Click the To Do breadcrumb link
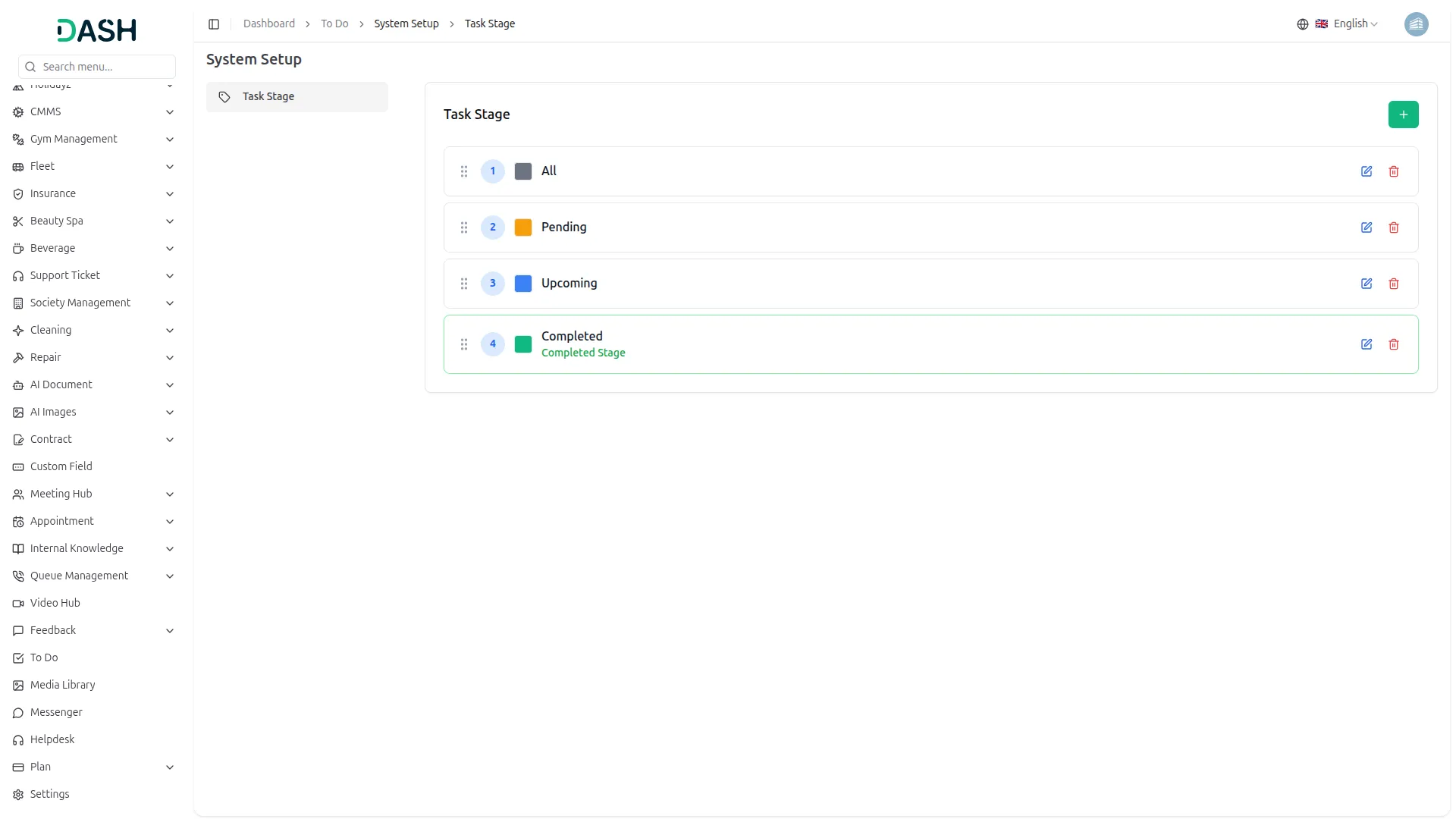Image resolution: width=1456 pixels, height=819 pixels. 334,24
